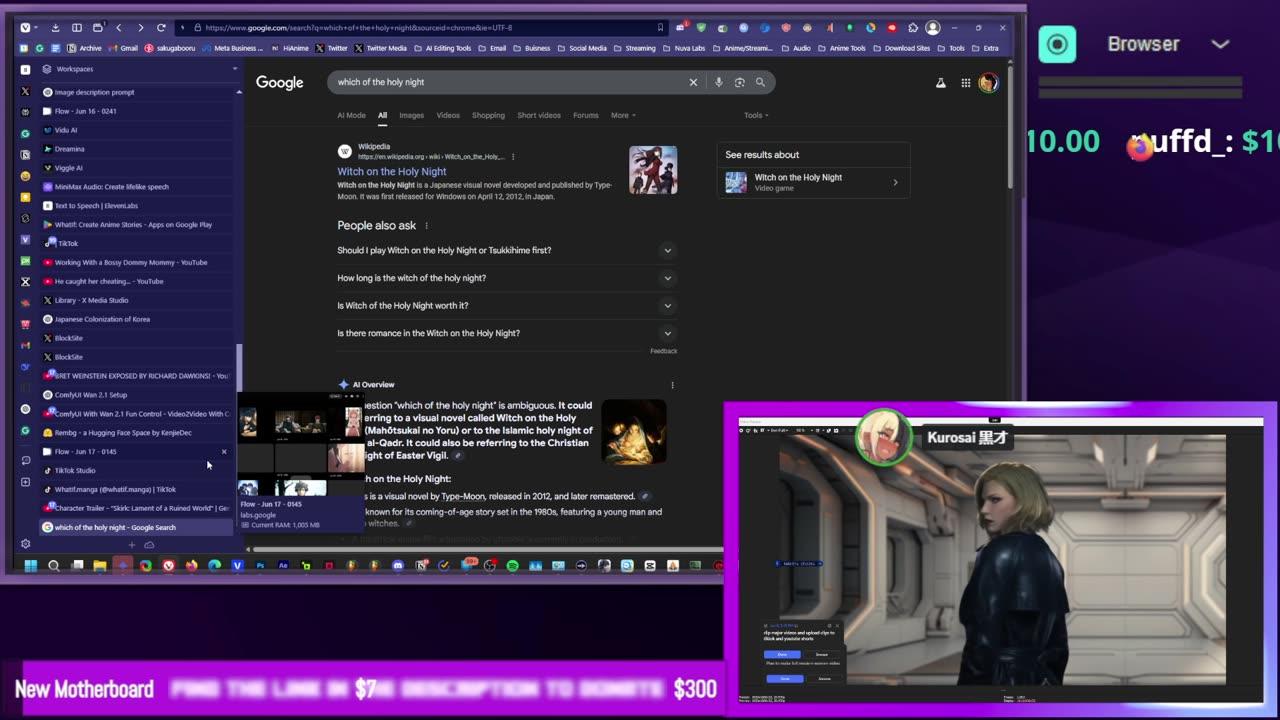Open File Explorer from taskbar

tap(100, 566)
